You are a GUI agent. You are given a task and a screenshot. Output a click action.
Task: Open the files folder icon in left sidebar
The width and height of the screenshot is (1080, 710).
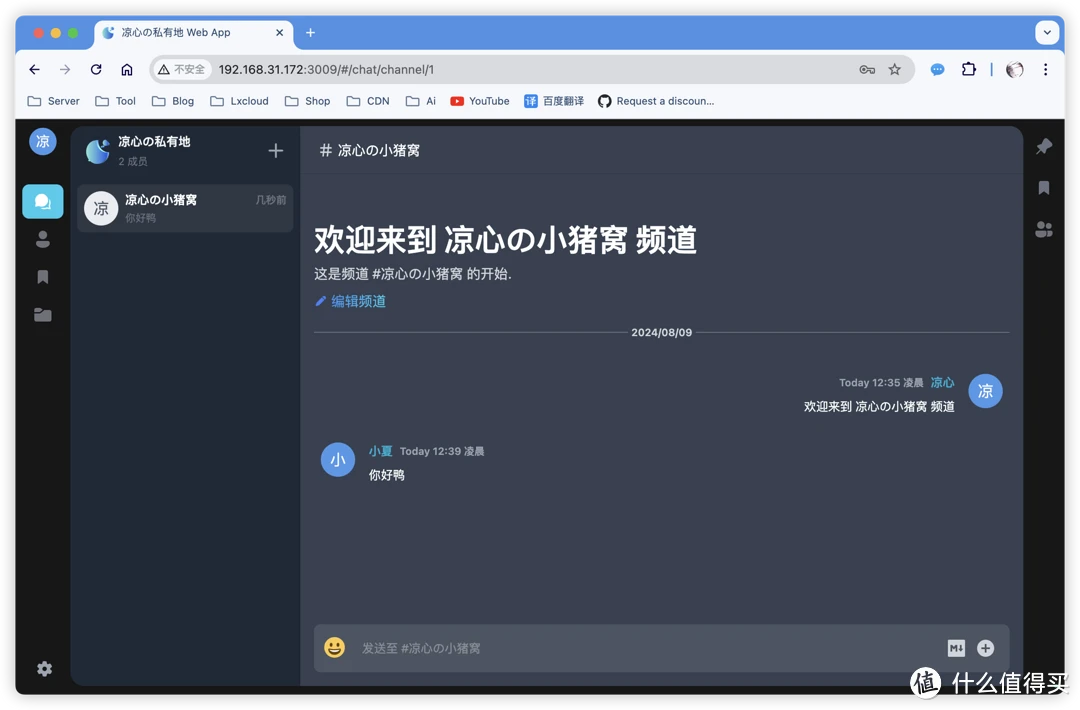click(42, 314)
